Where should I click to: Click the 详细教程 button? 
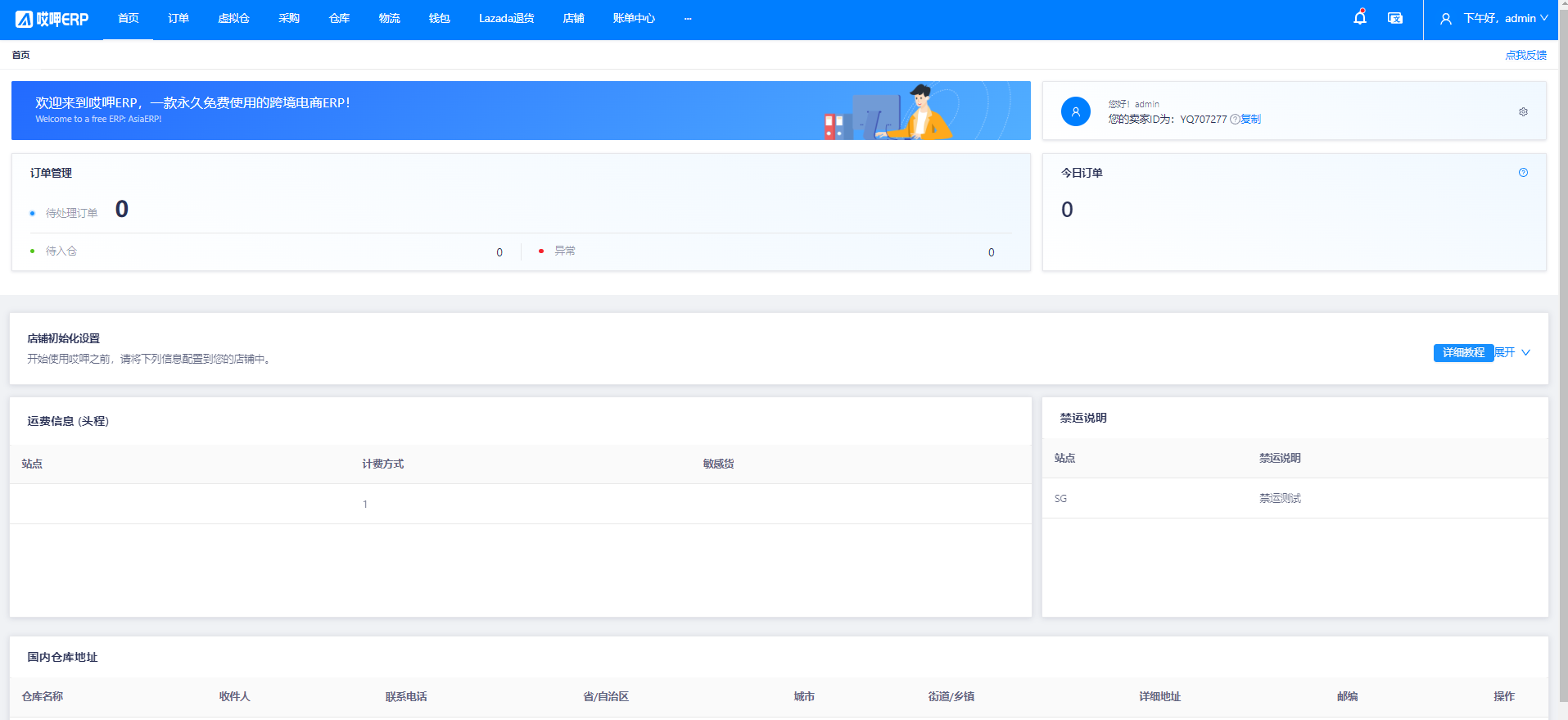tap(1463, 352)
